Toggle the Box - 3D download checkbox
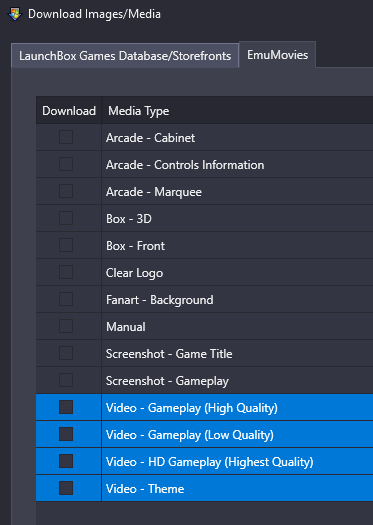This screenshot has height=525, width=373. tap(66, 218)
